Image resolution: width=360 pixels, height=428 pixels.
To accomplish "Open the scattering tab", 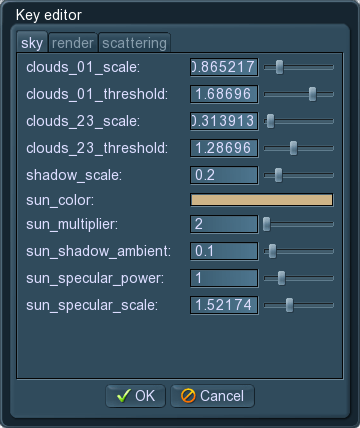I will pyautogui.click(x=134, y=43).
